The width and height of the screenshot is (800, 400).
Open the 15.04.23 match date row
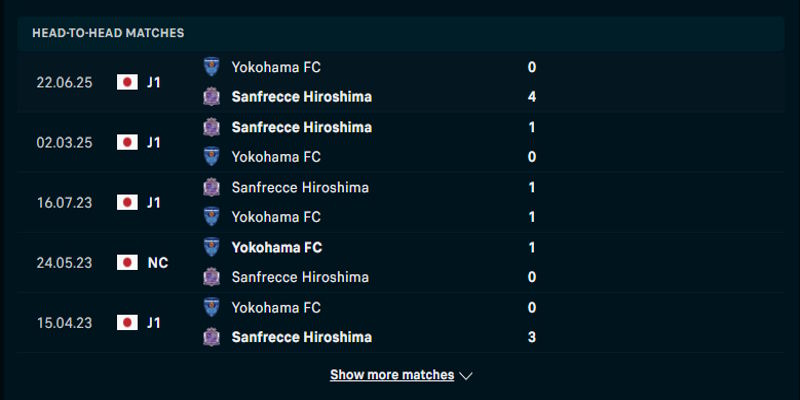[64, 322]
